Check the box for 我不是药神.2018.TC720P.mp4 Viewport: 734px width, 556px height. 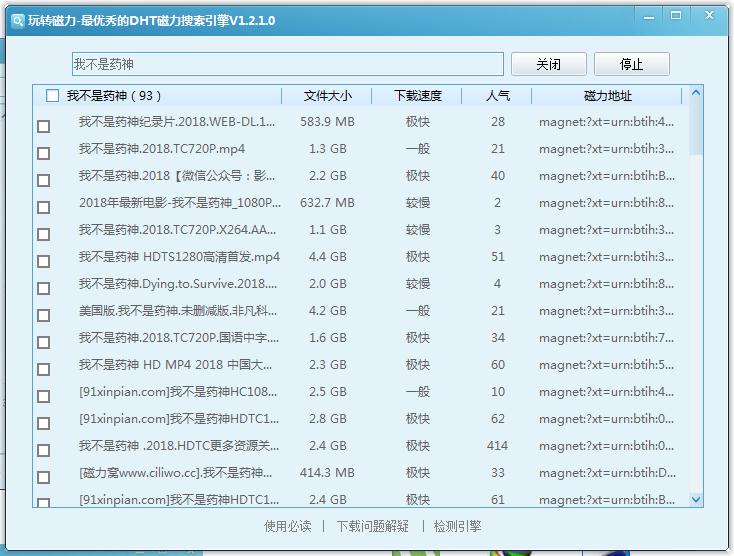44,153
